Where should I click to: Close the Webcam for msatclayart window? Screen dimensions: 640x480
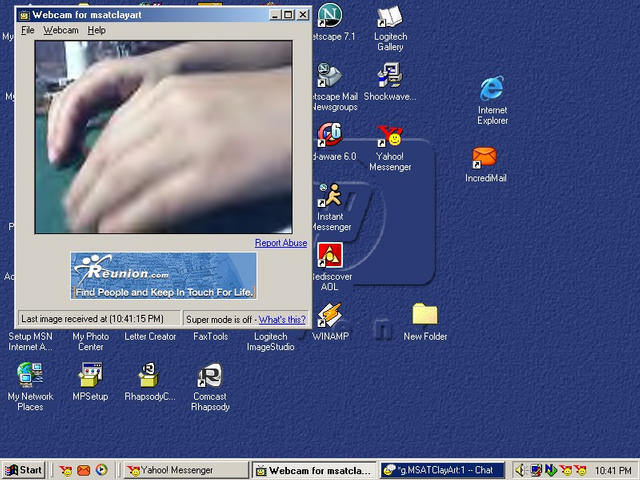click(302, 15)
